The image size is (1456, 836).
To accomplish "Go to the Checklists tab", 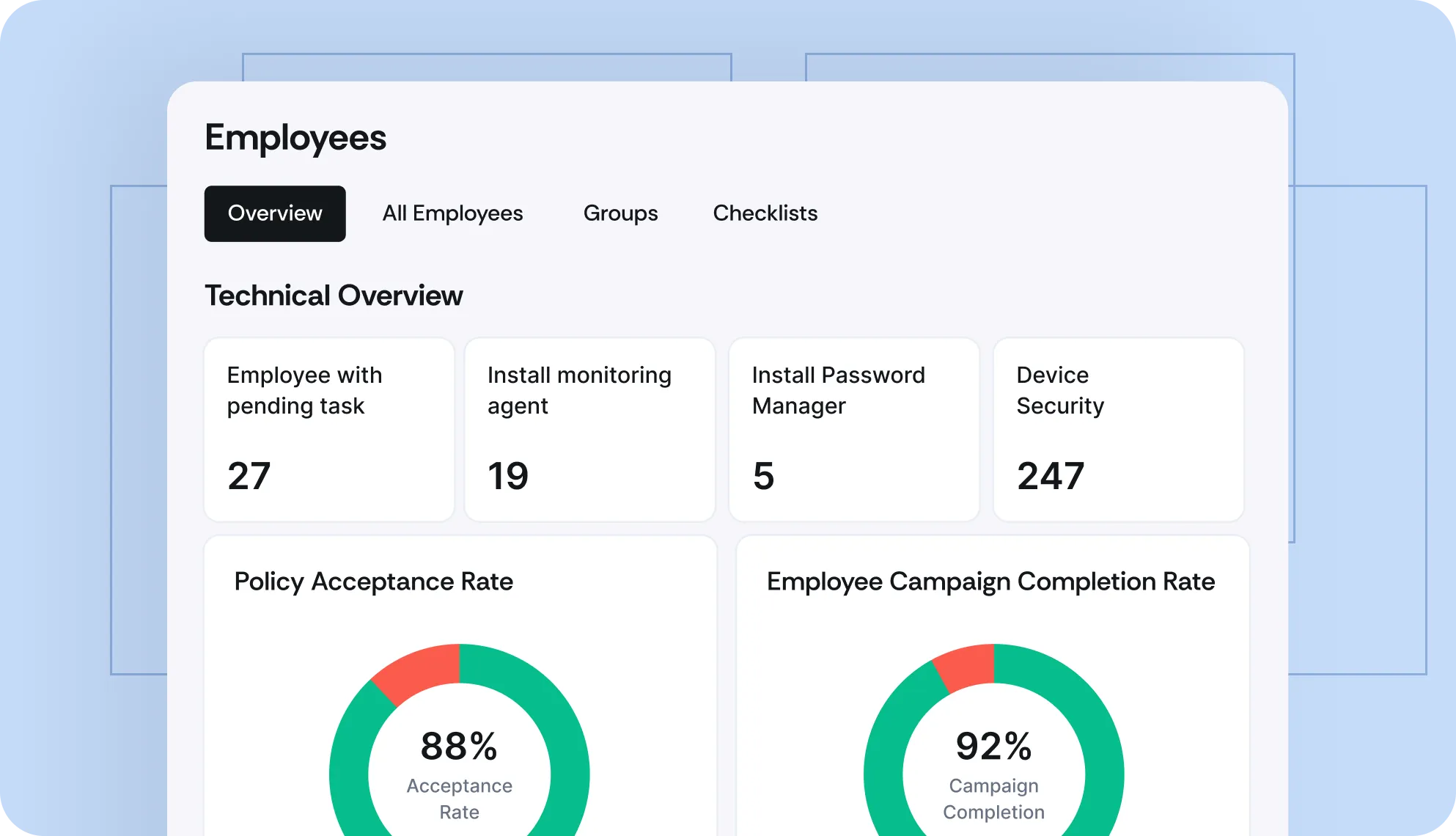I will [765, 213].
